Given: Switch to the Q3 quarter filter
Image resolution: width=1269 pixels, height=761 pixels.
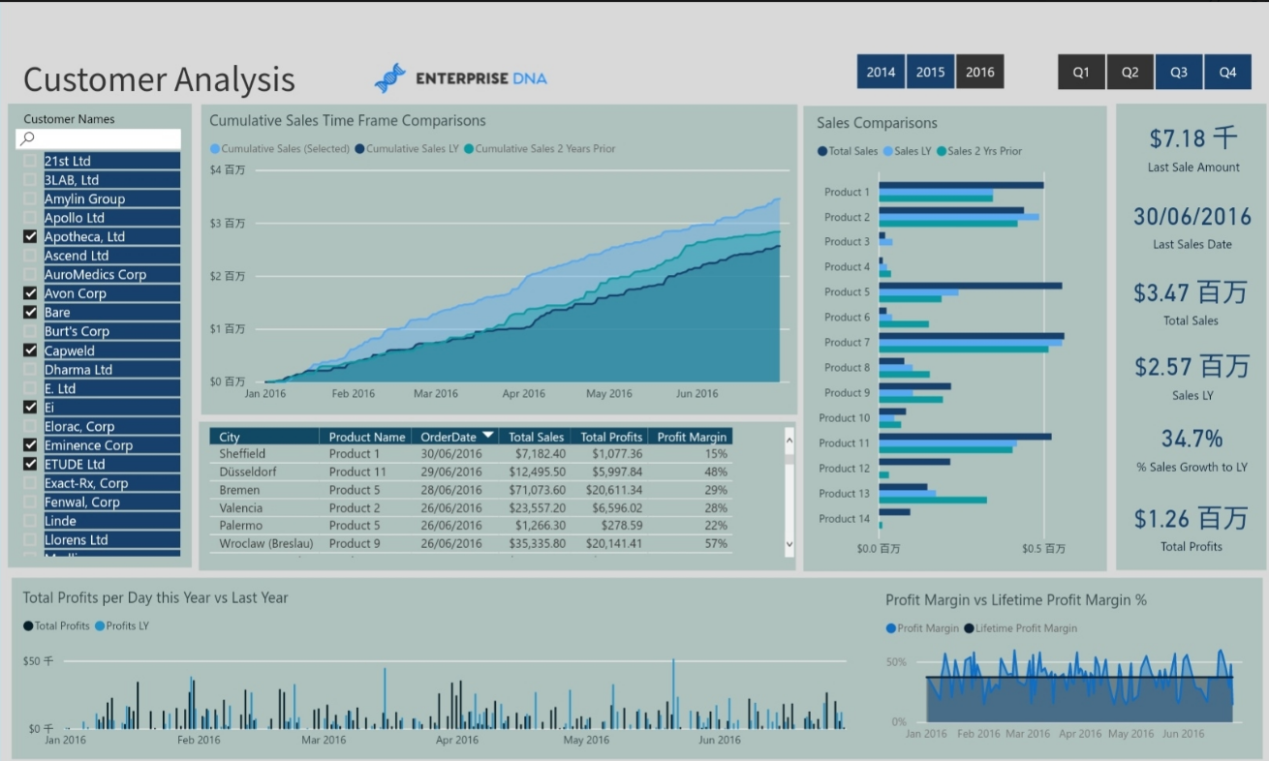Looking at the screenshot, I should point(1179,72).
